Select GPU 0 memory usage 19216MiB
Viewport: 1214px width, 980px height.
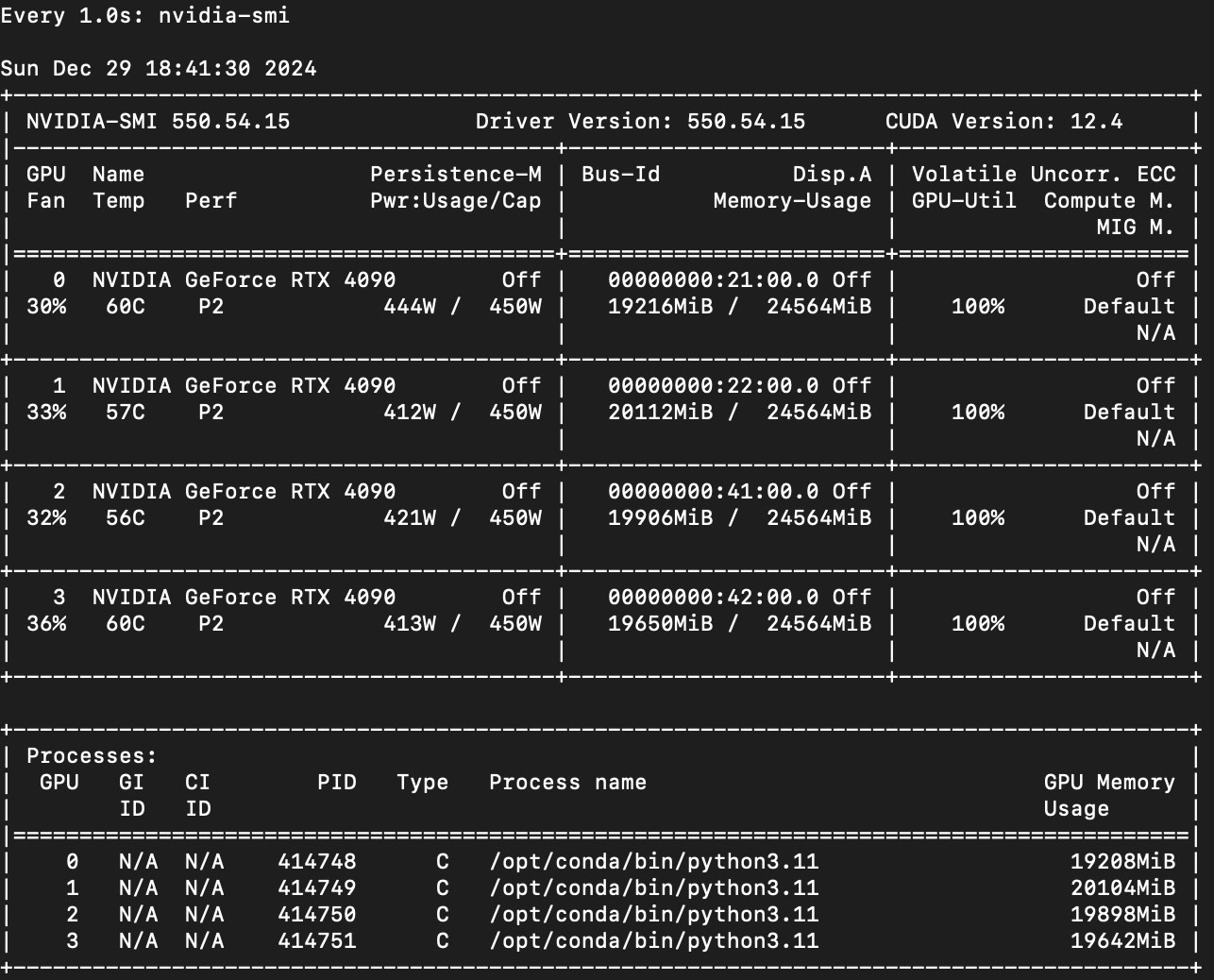661,306
